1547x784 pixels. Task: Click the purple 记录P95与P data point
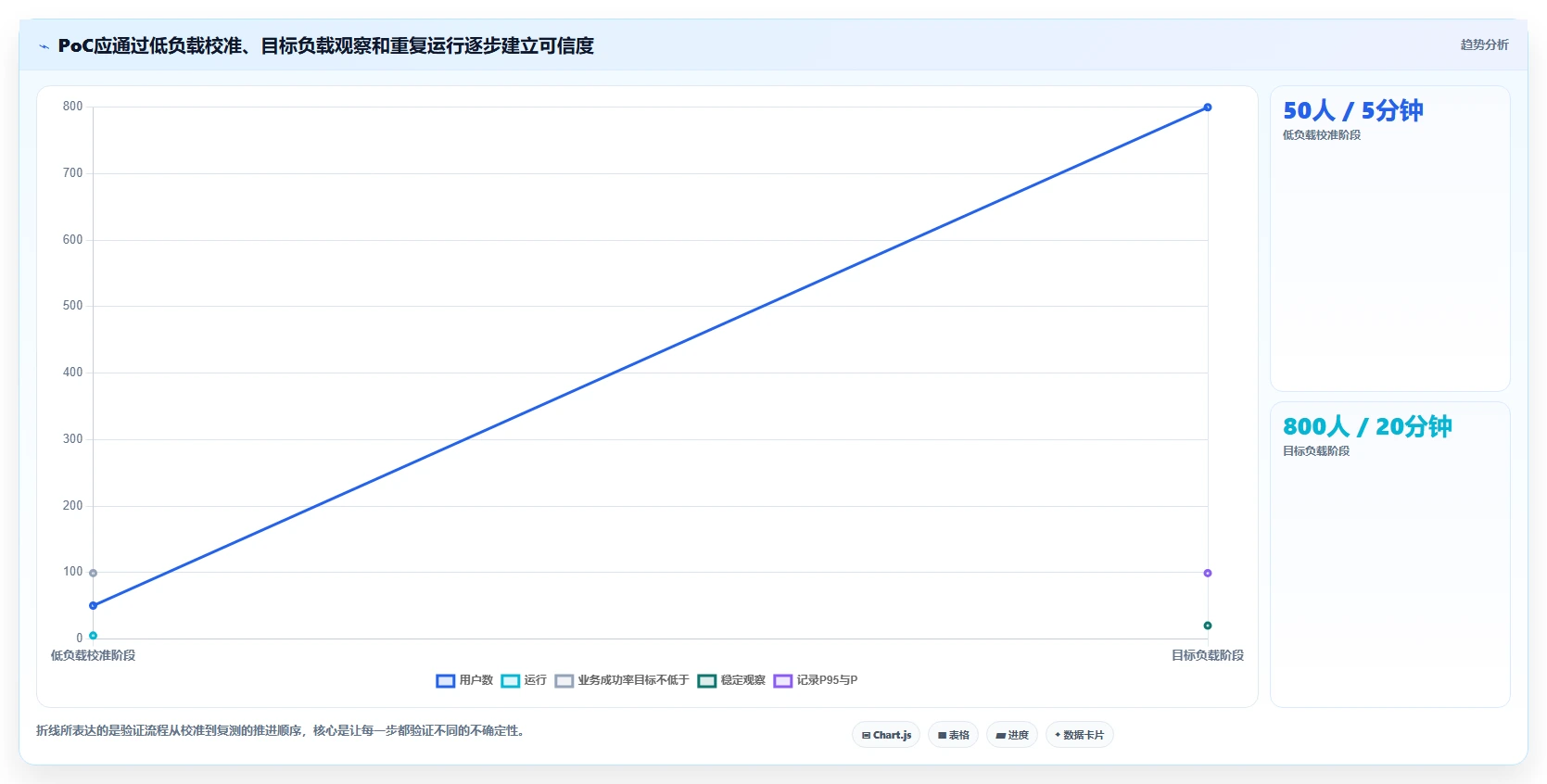[1208, 574]
